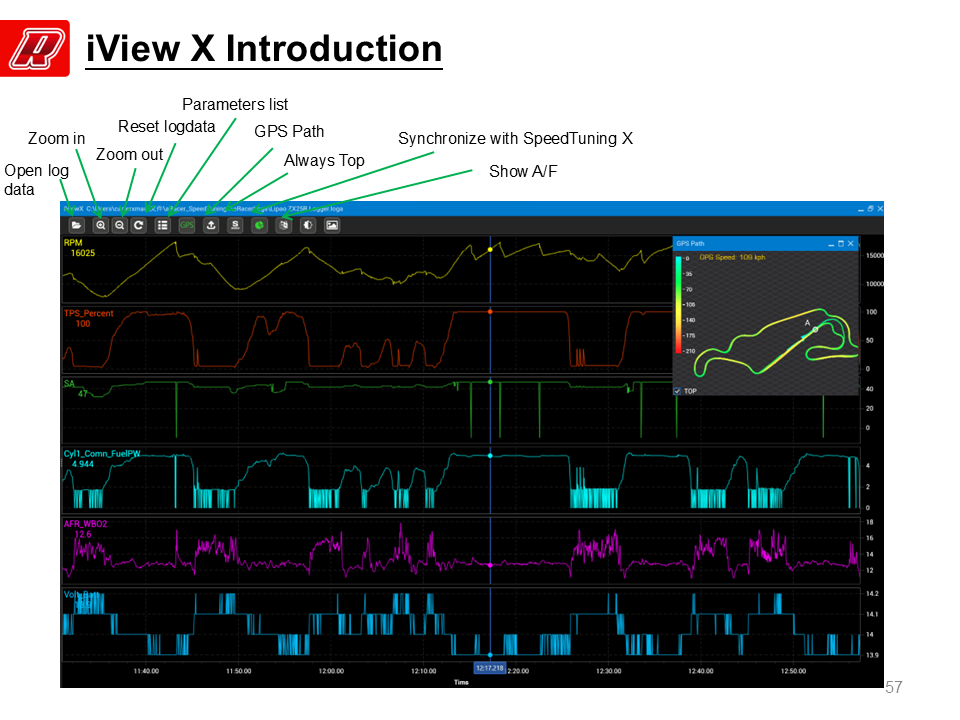Click the half-circle contrast toolbar icon
Image resolution: width=960 pixels, height=720 pixels.
tap(308, 225)
